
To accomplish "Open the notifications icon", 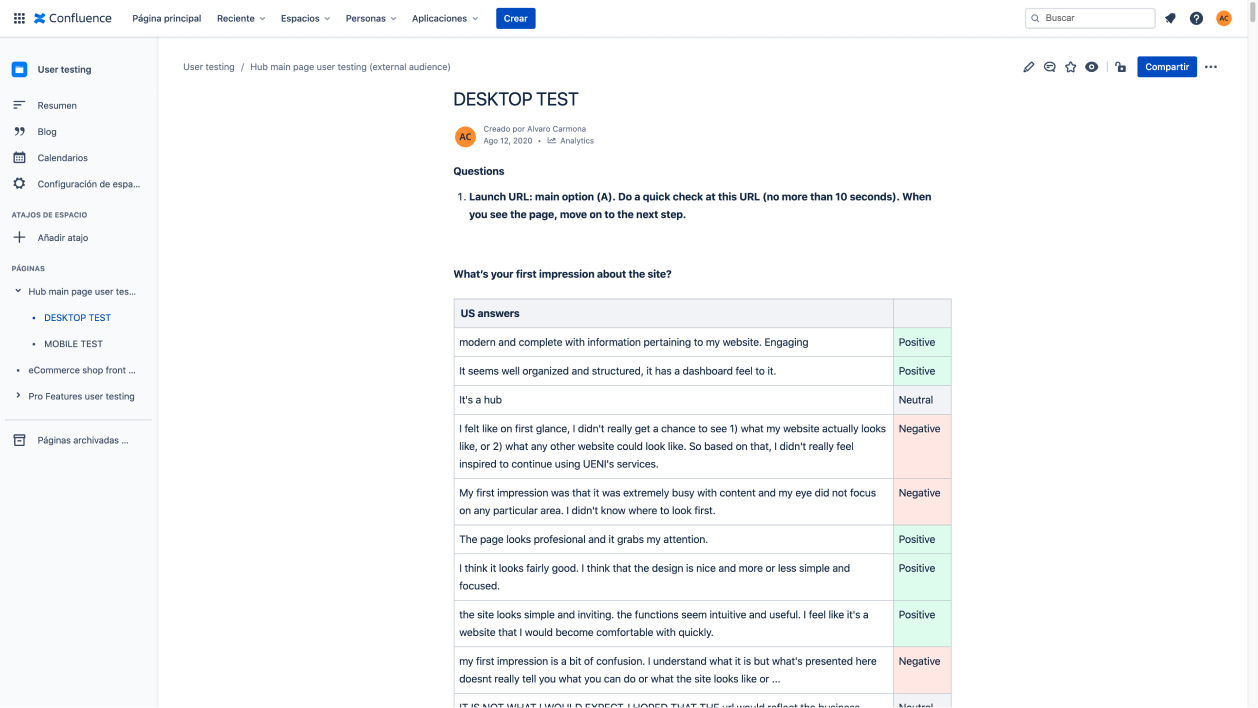I will [1170, 18].
